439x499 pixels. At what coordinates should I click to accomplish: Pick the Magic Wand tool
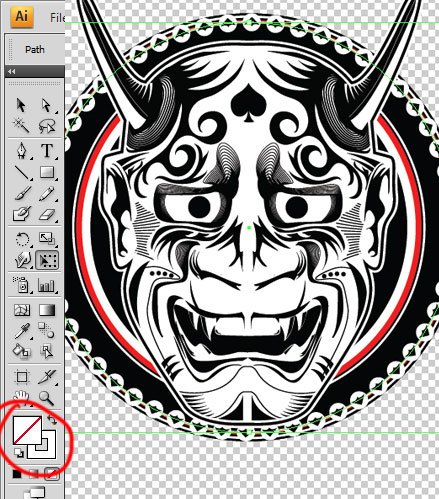[21, 126]
